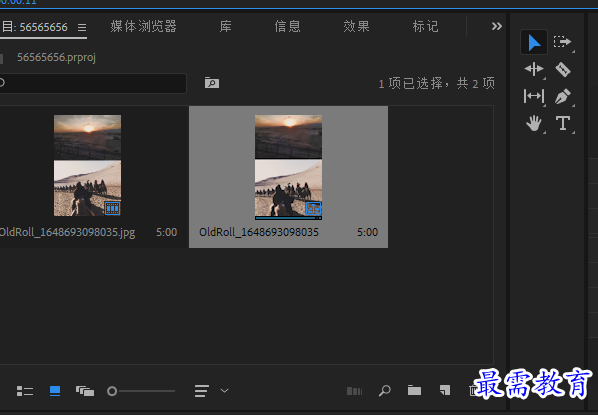
Task: Select the Razor tool
Action: coord(563,69)
